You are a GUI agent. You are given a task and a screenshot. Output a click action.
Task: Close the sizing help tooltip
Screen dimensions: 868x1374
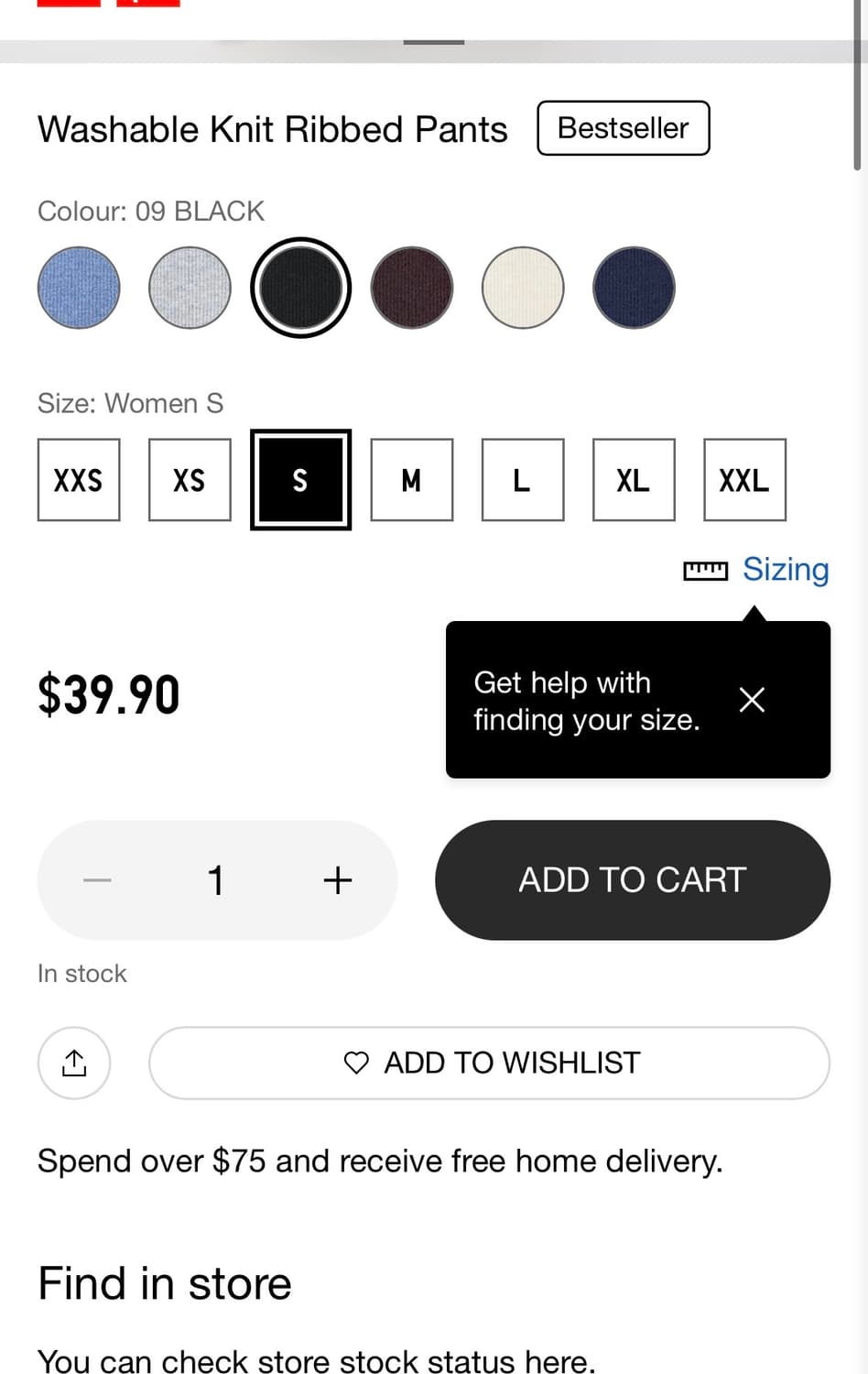pos(752,700)
